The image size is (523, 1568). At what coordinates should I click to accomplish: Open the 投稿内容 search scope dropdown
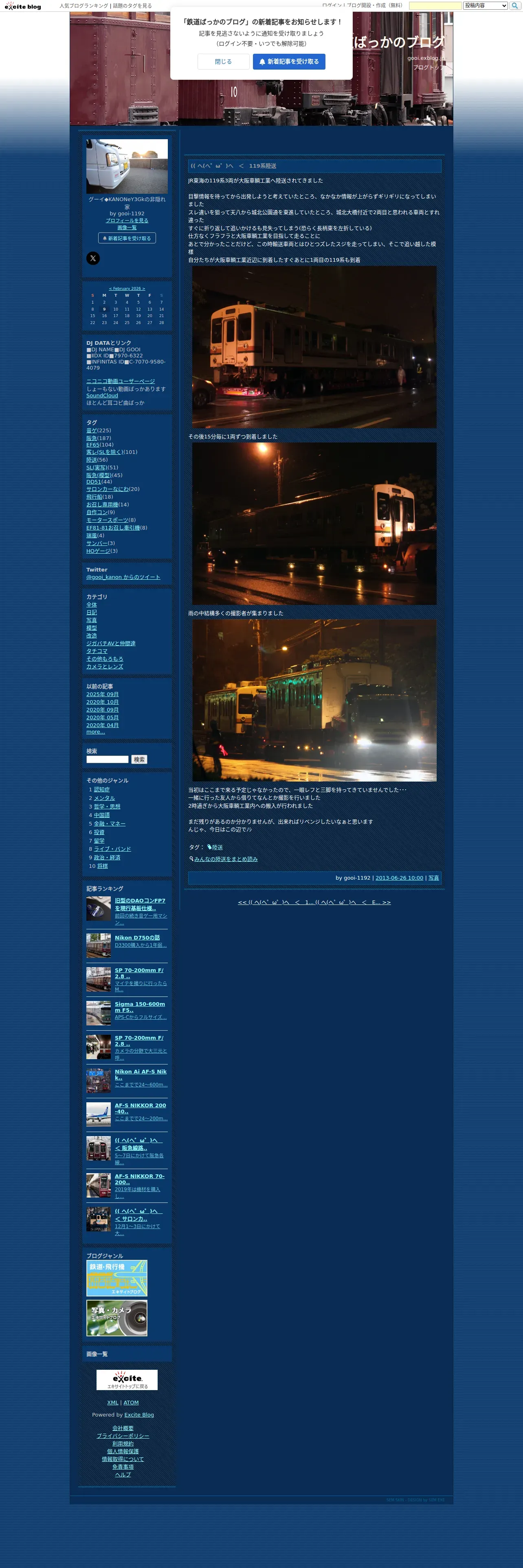click(x=485, y=5)
